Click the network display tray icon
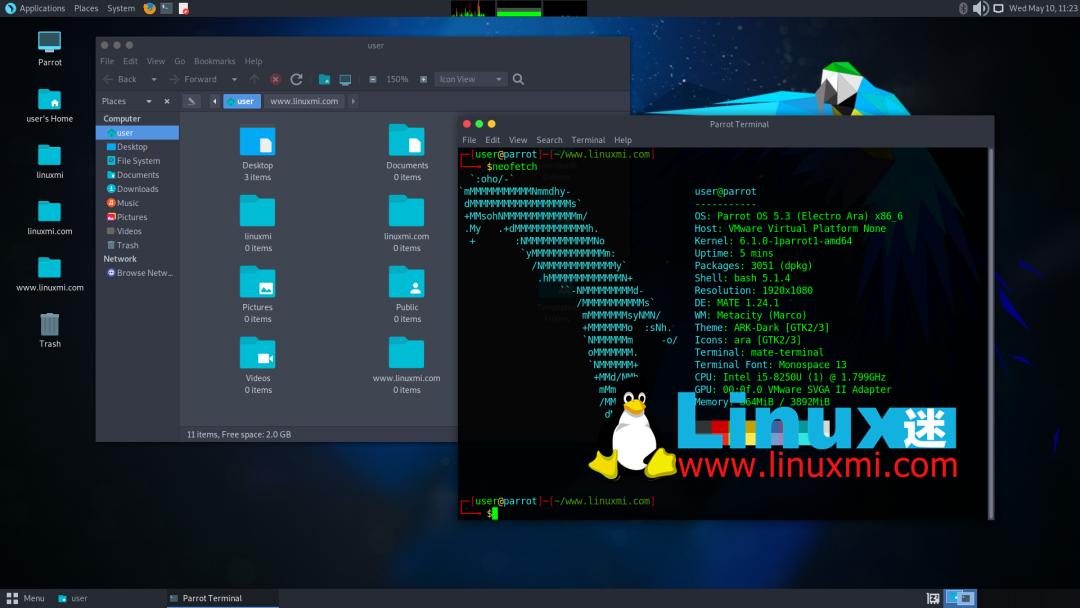 coord(998,8)
